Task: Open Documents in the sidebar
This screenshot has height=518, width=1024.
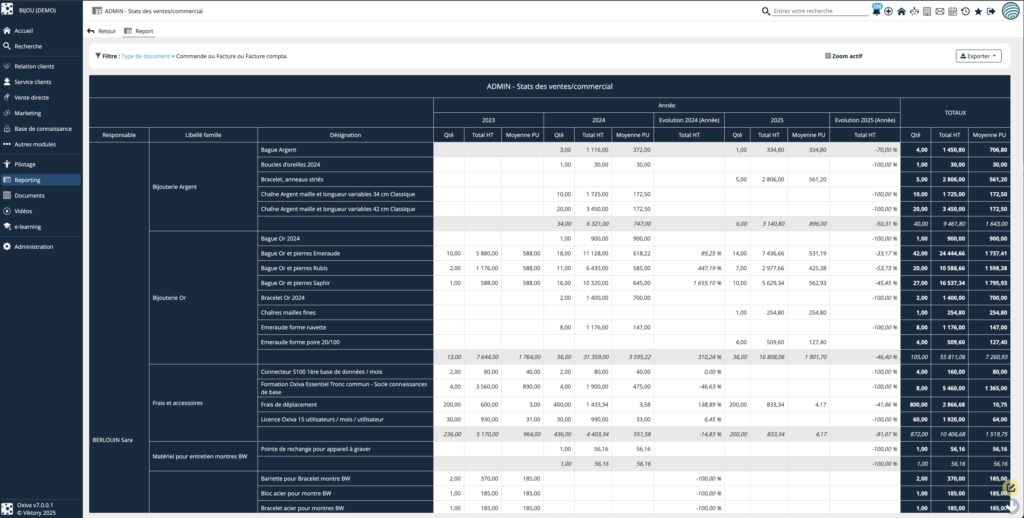Action: (29, 195)
